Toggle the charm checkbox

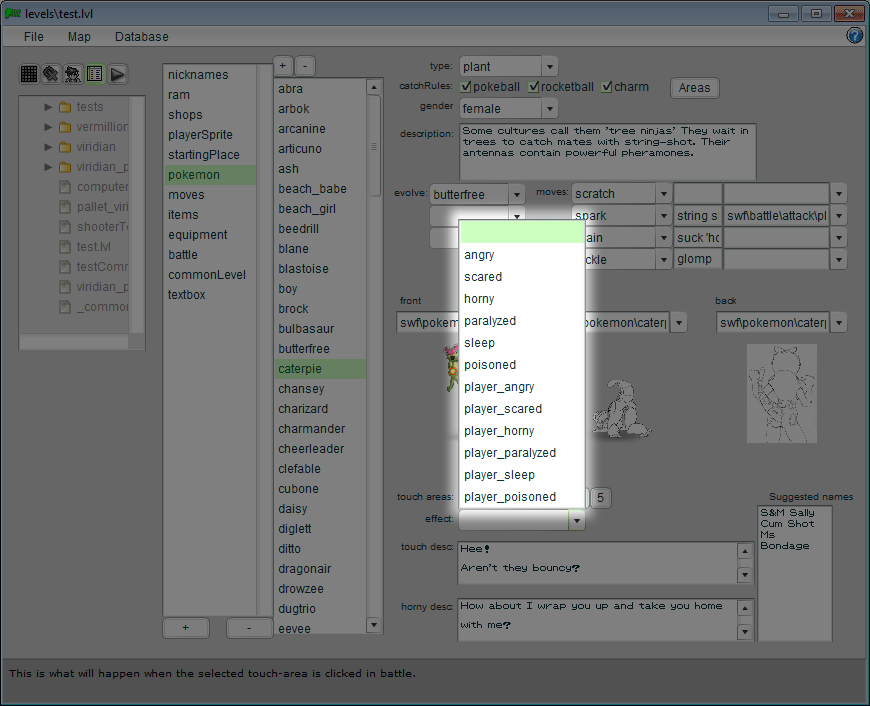[x=607, y=87]
